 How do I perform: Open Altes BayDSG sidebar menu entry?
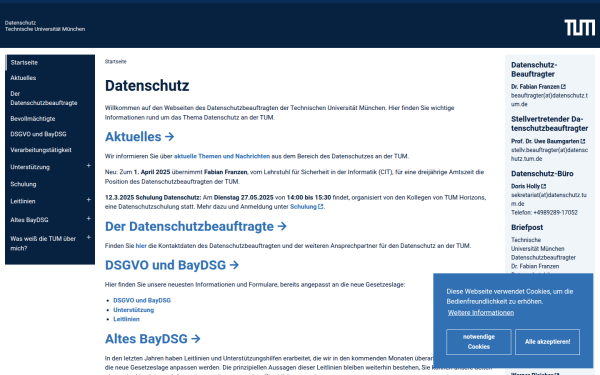[x=29, y=220]
